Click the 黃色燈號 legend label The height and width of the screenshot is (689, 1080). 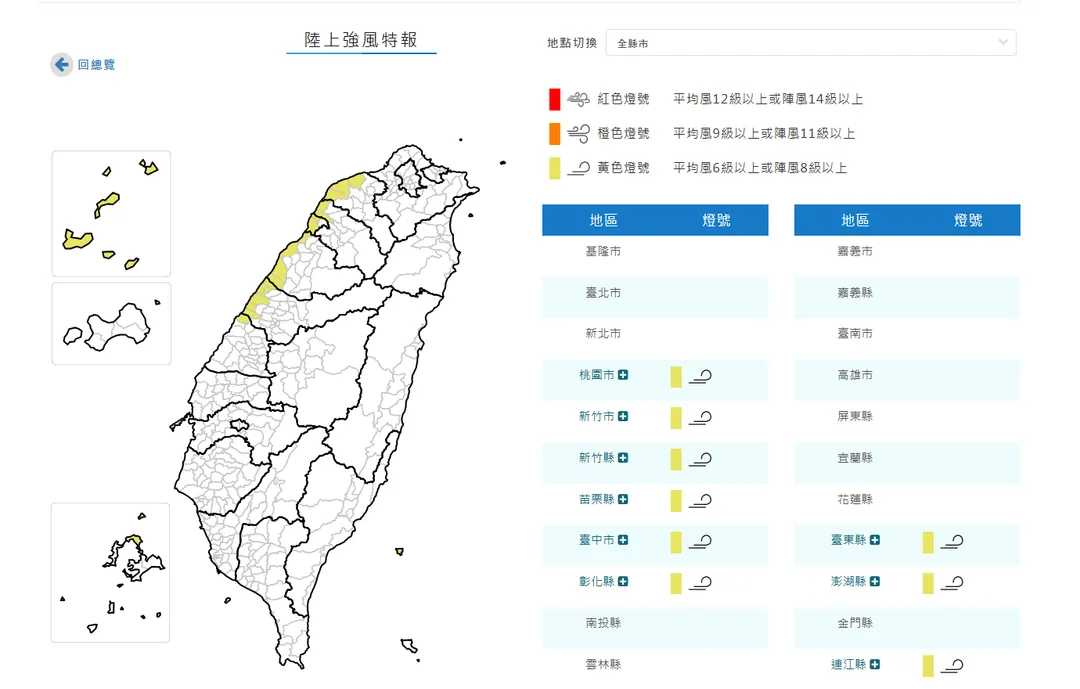[x=623, y=168]
